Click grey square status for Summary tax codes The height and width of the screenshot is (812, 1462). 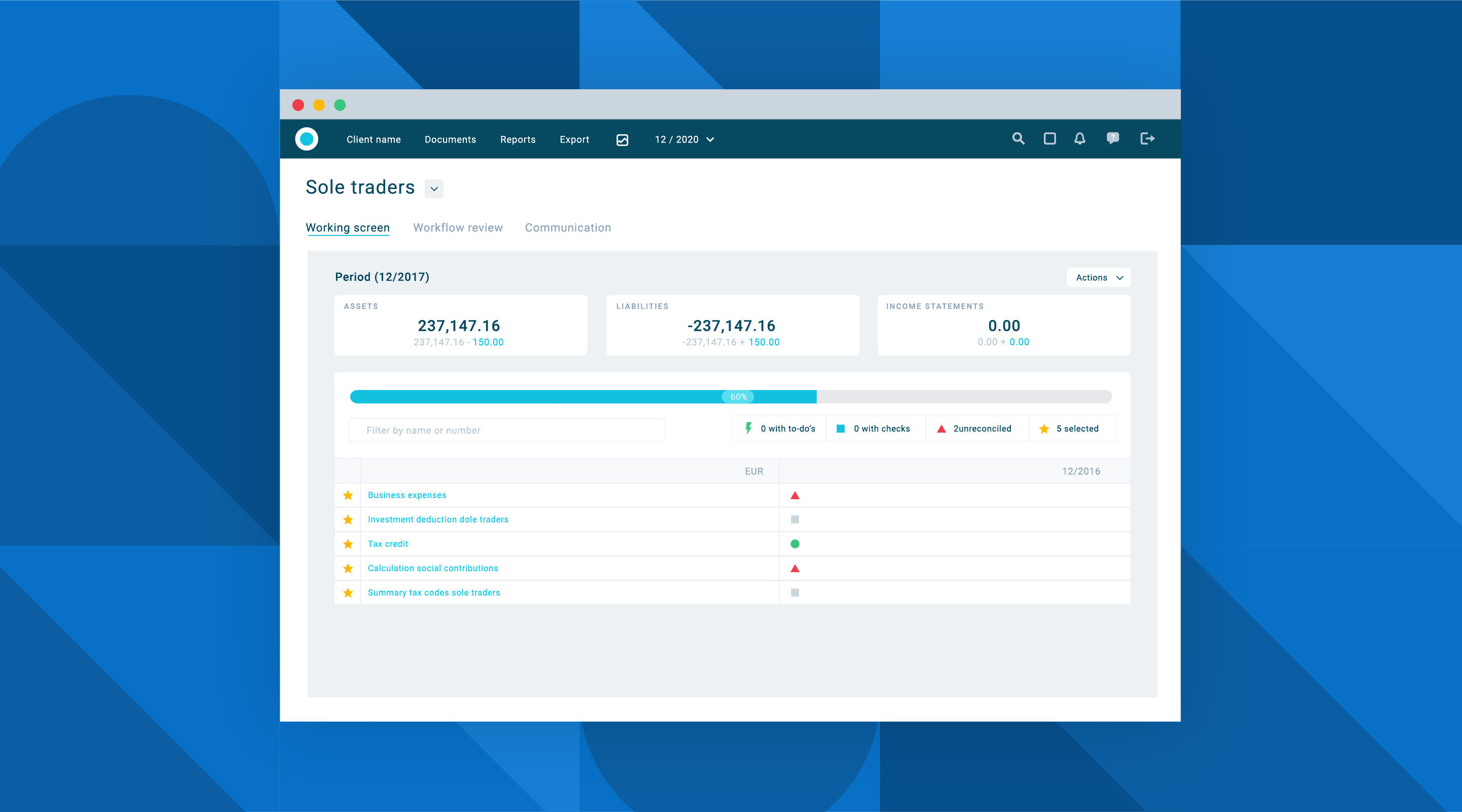(795, 592)
